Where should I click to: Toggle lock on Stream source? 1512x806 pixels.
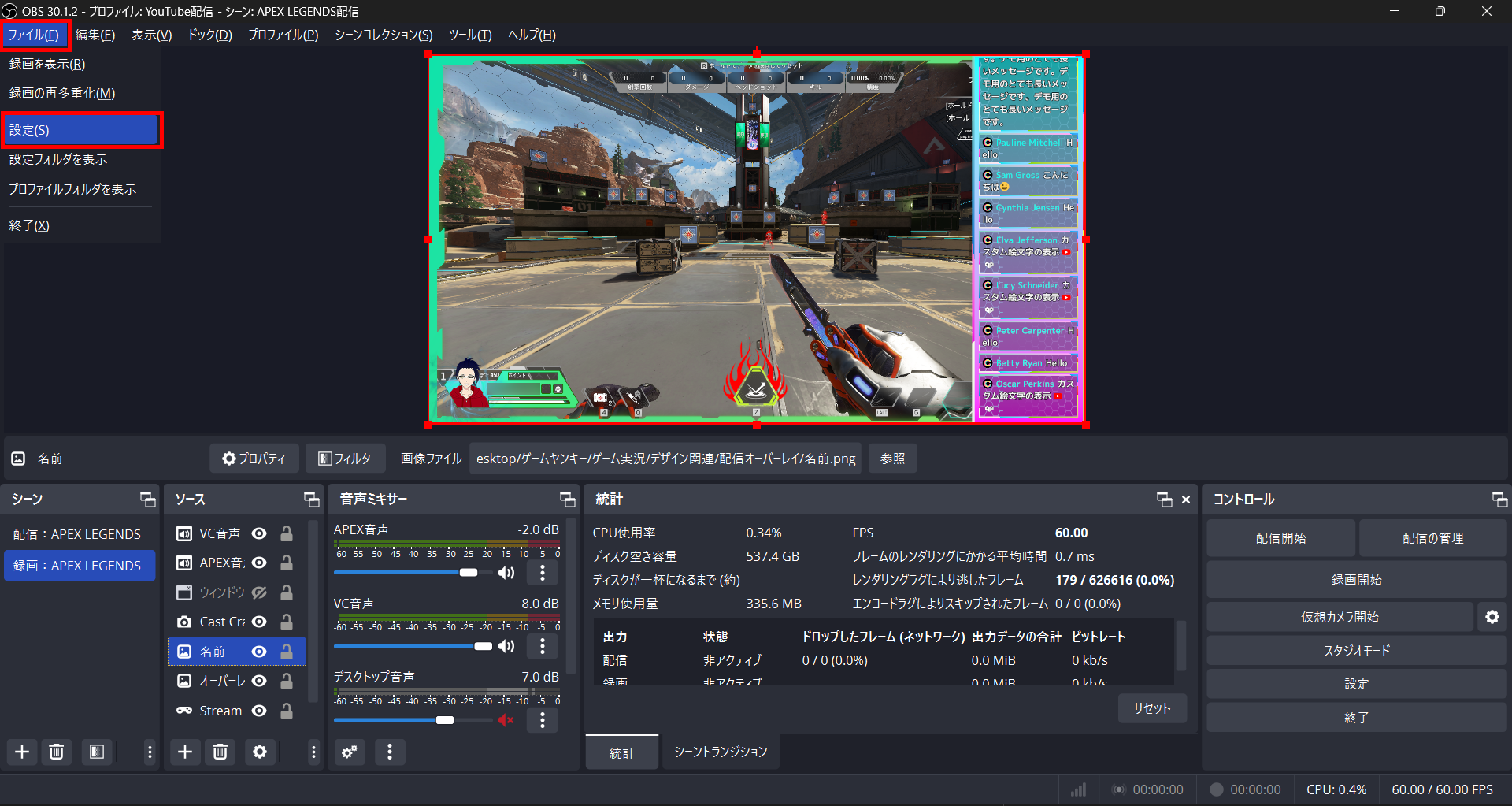[287, 711]
